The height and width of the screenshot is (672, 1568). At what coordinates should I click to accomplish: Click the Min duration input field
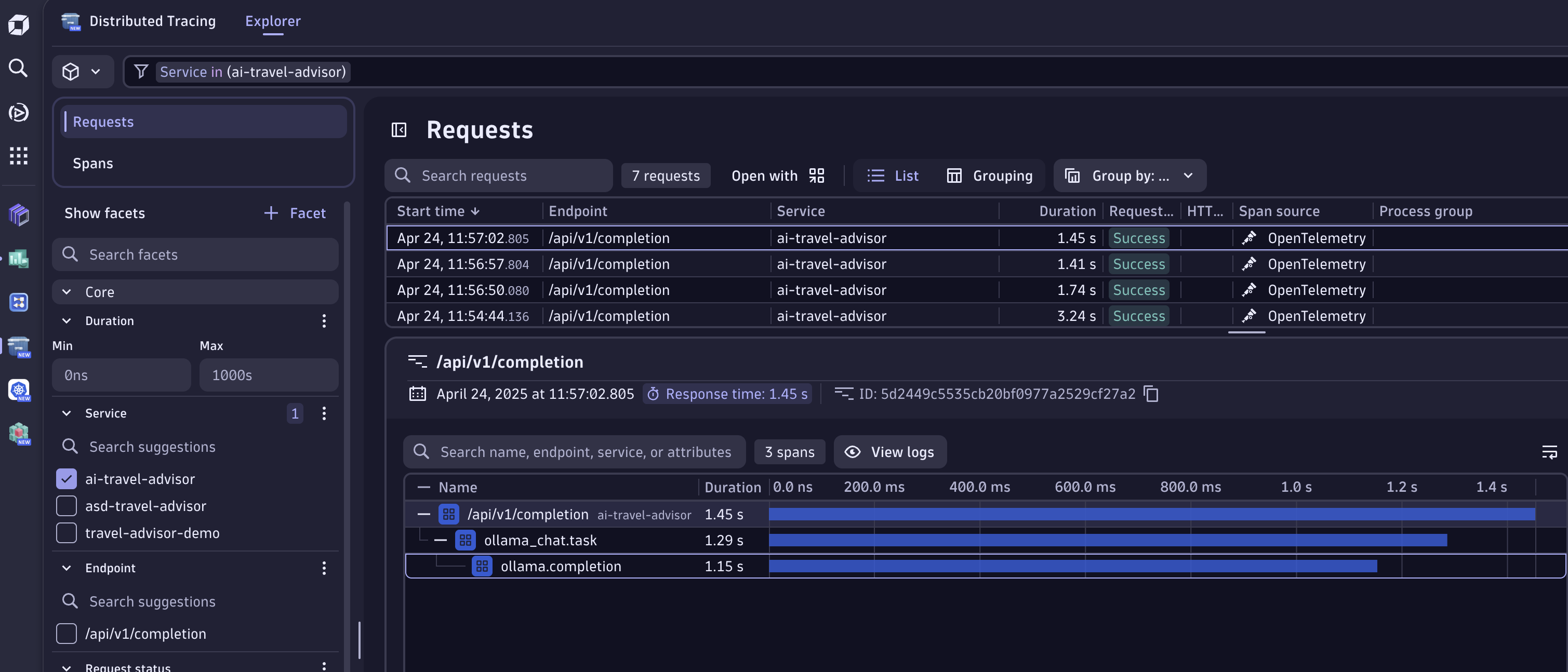point(121,375)
